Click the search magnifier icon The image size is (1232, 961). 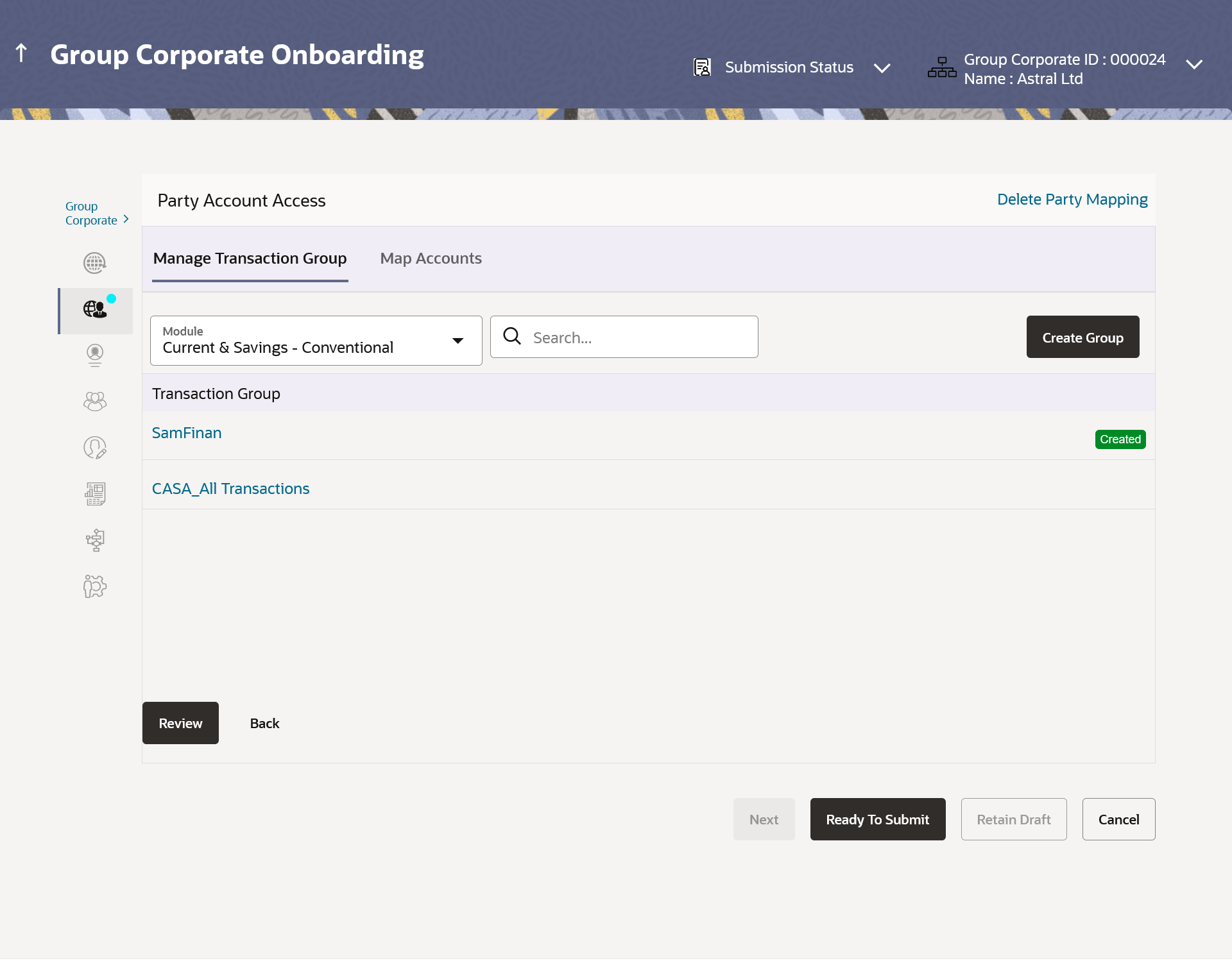coord(512,336)
